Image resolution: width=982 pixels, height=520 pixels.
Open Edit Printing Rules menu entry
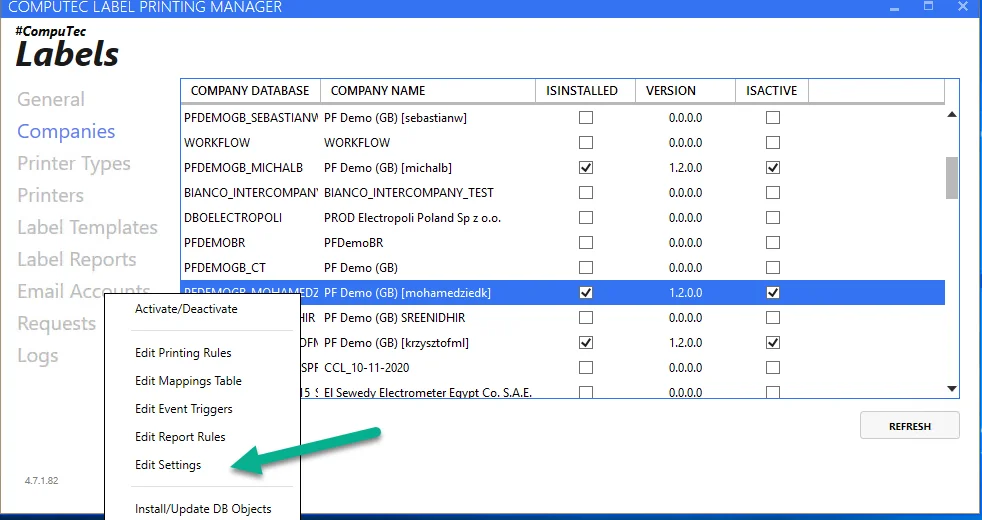point(183,353)
